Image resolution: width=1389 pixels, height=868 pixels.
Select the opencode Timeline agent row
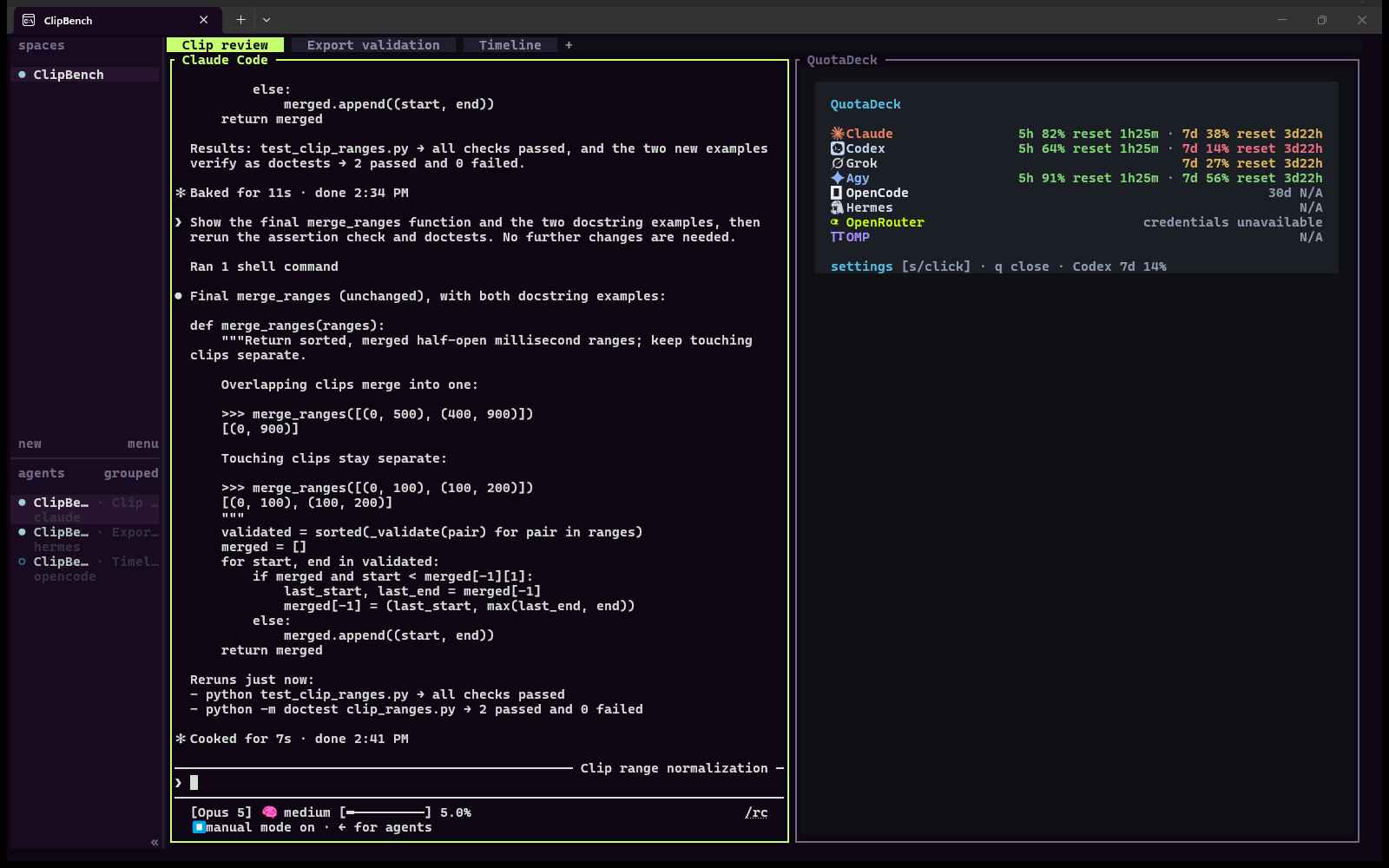(x=85, y=569)
